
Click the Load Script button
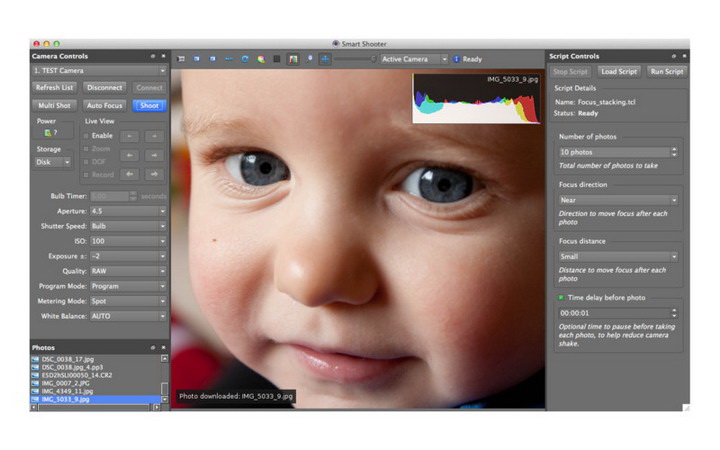click(619, 72)
